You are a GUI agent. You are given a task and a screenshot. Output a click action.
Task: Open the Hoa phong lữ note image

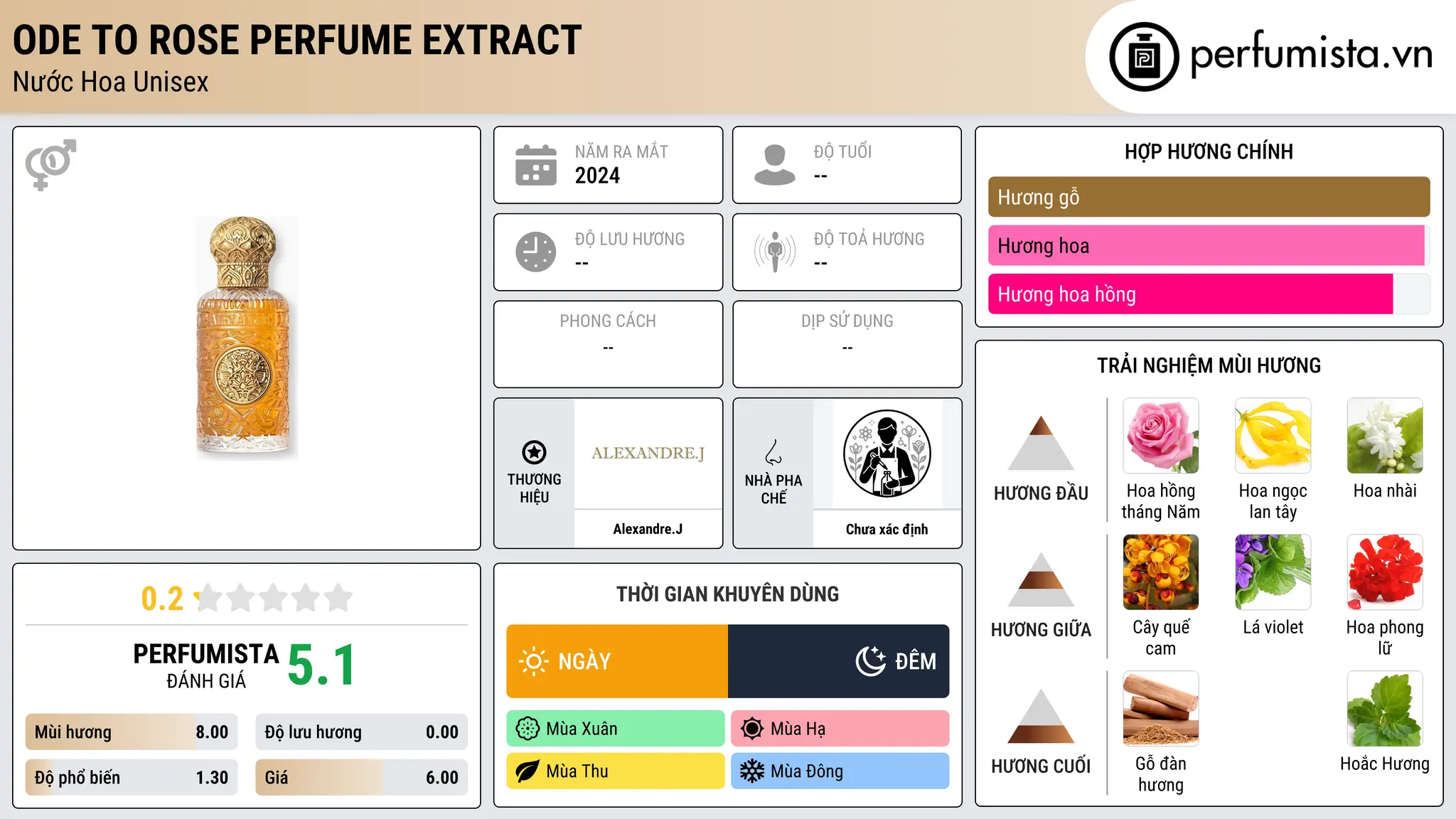click(x=1385, y=572)
